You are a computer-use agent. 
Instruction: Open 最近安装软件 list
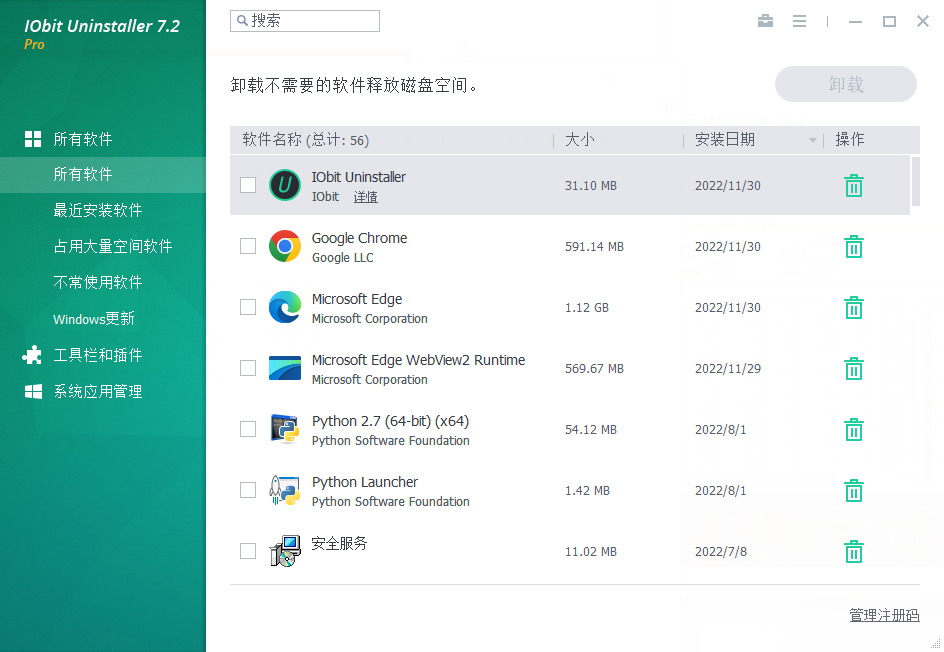pyautogui.click(x=97, y=210)
